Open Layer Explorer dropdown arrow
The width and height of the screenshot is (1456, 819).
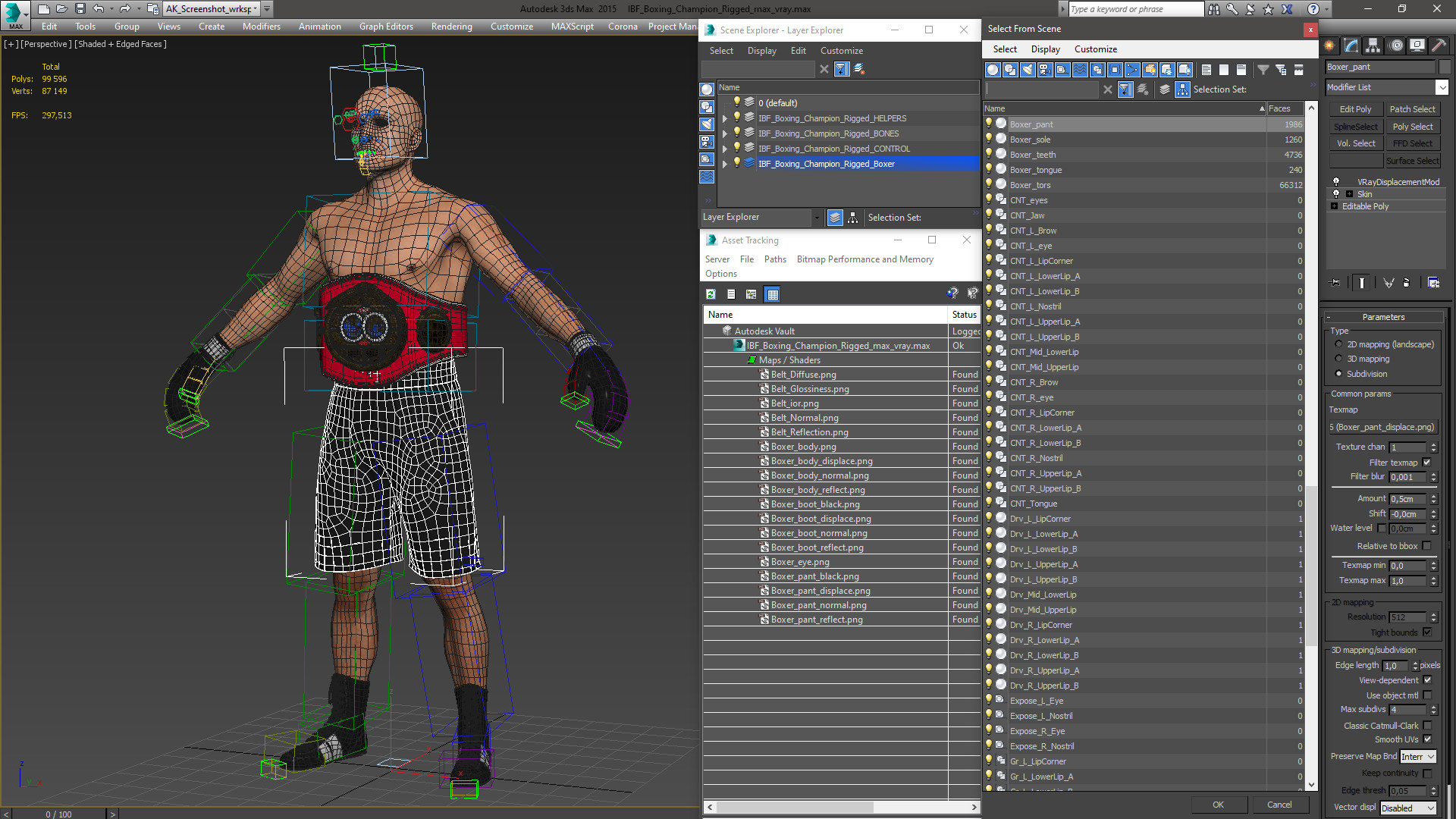point(817,218)
